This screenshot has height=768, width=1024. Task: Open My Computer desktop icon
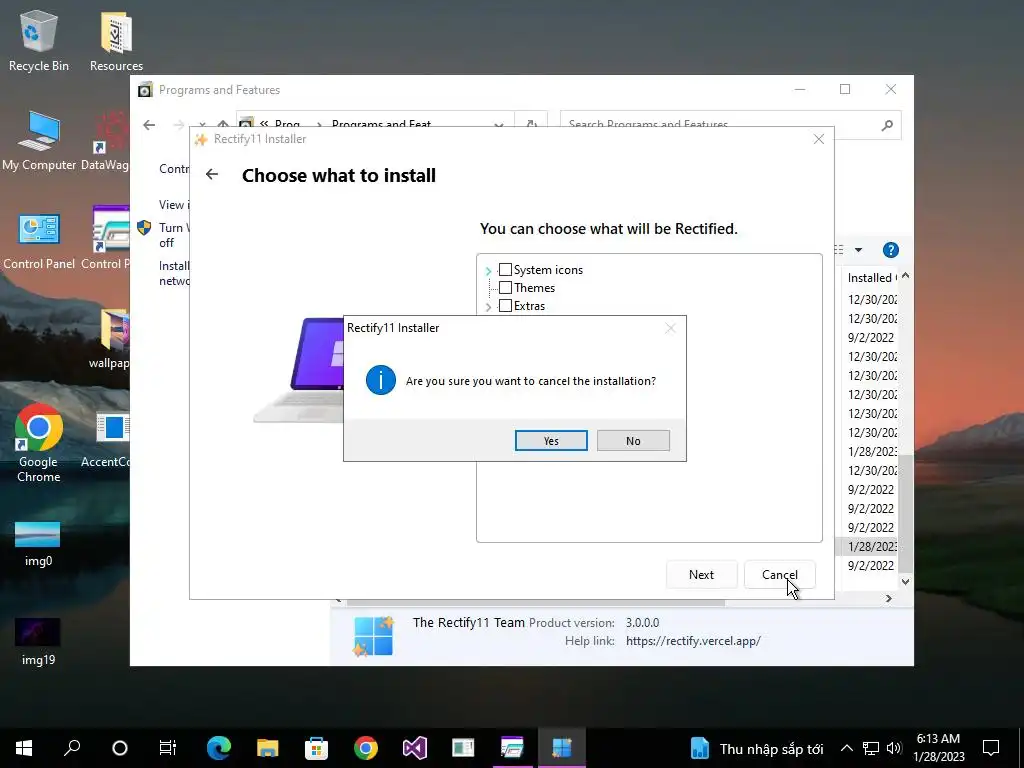pos(39,140)
